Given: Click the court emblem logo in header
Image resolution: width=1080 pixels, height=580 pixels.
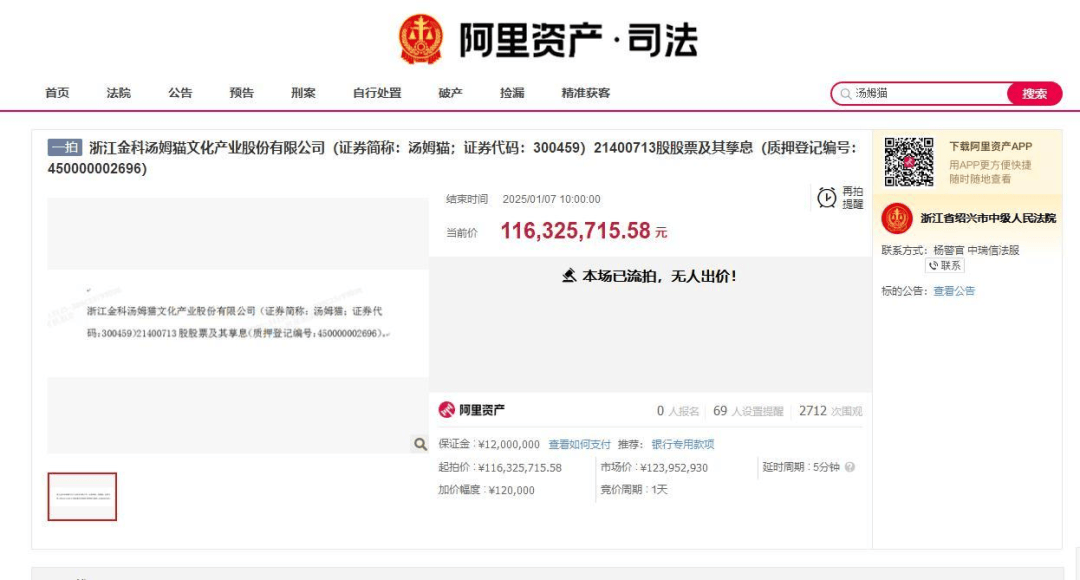Looking at the screenshot, I should click(421, 39).
